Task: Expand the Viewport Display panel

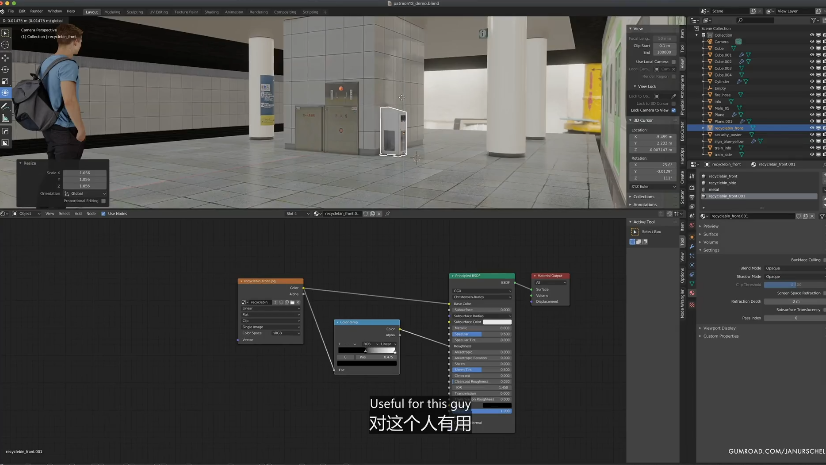Action: pyautogui.click(x=719, y=328)
